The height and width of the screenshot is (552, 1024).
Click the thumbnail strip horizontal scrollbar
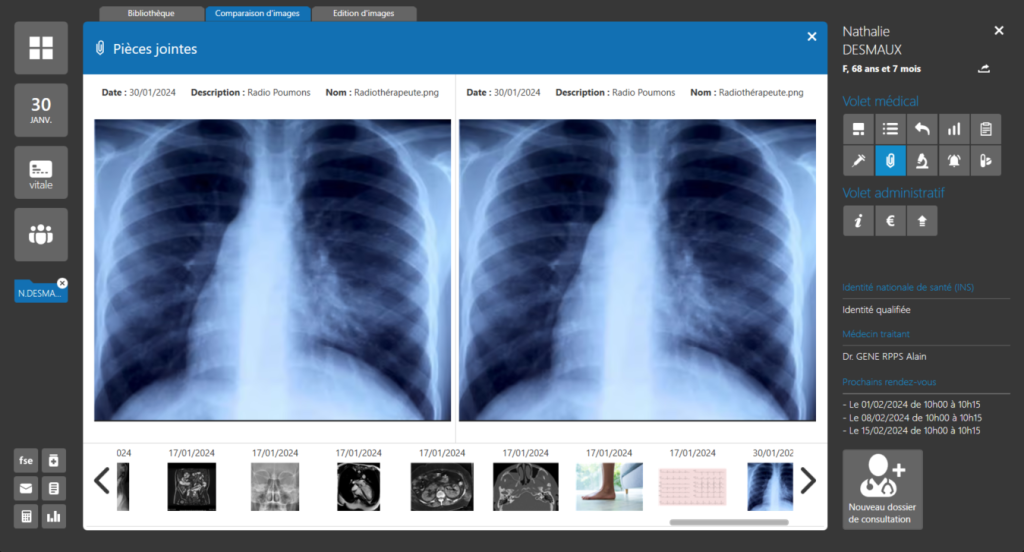(x=729, y=522)
